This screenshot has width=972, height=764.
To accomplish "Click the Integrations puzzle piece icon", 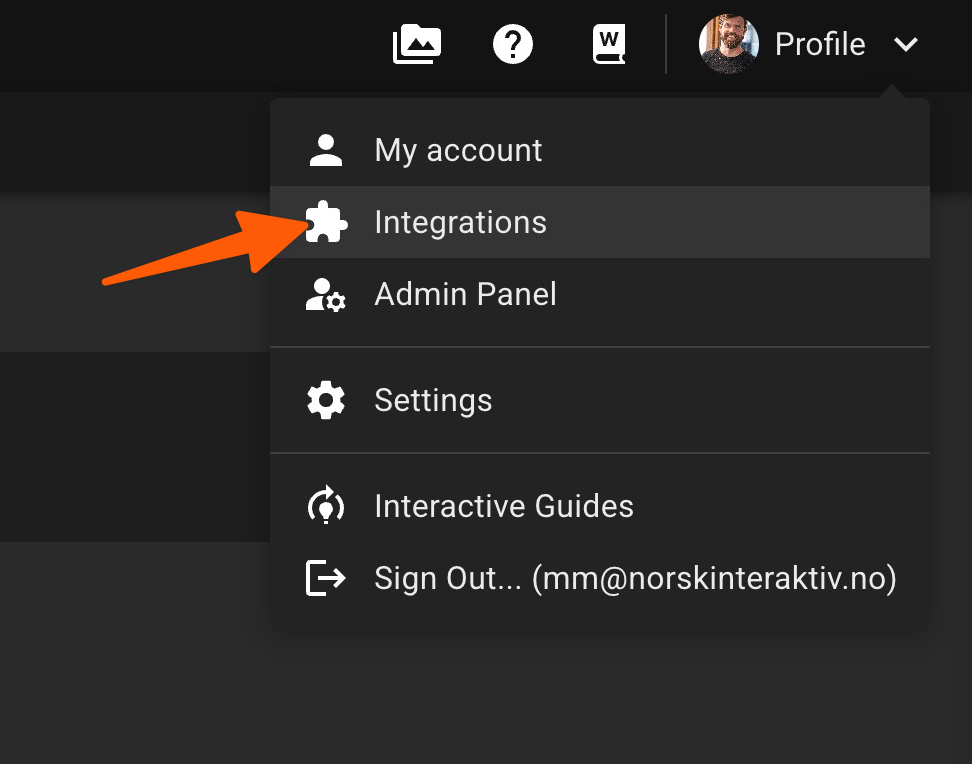I will (327, 221).
